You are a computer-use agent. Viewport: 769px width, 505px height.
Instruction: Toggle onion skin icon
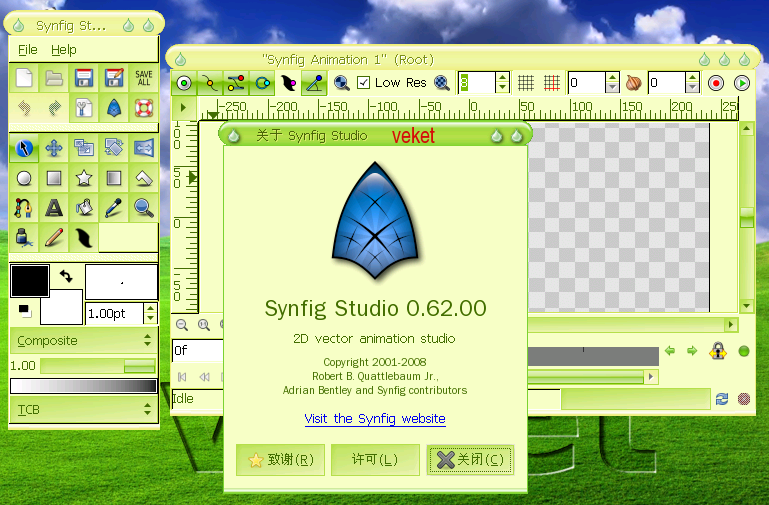pos(634,83)
